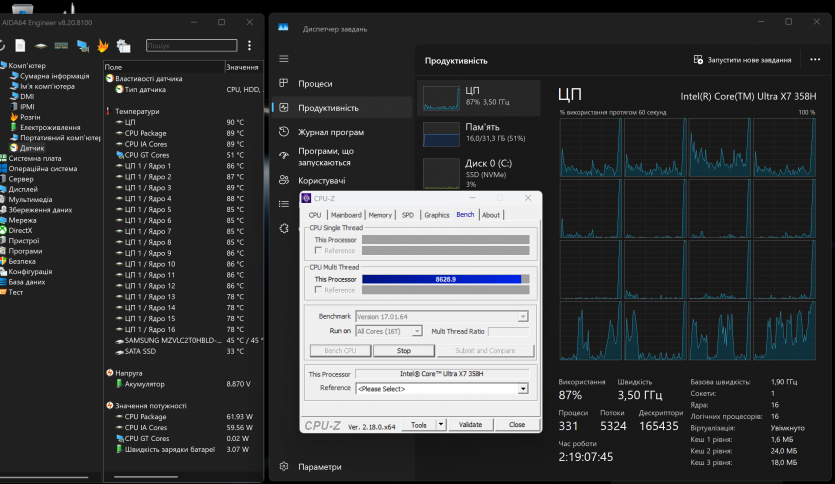This screenshot has height=484, width=835.
Task: Switch to the Graphics tab in CPU-Z
Action: point(436,215)
